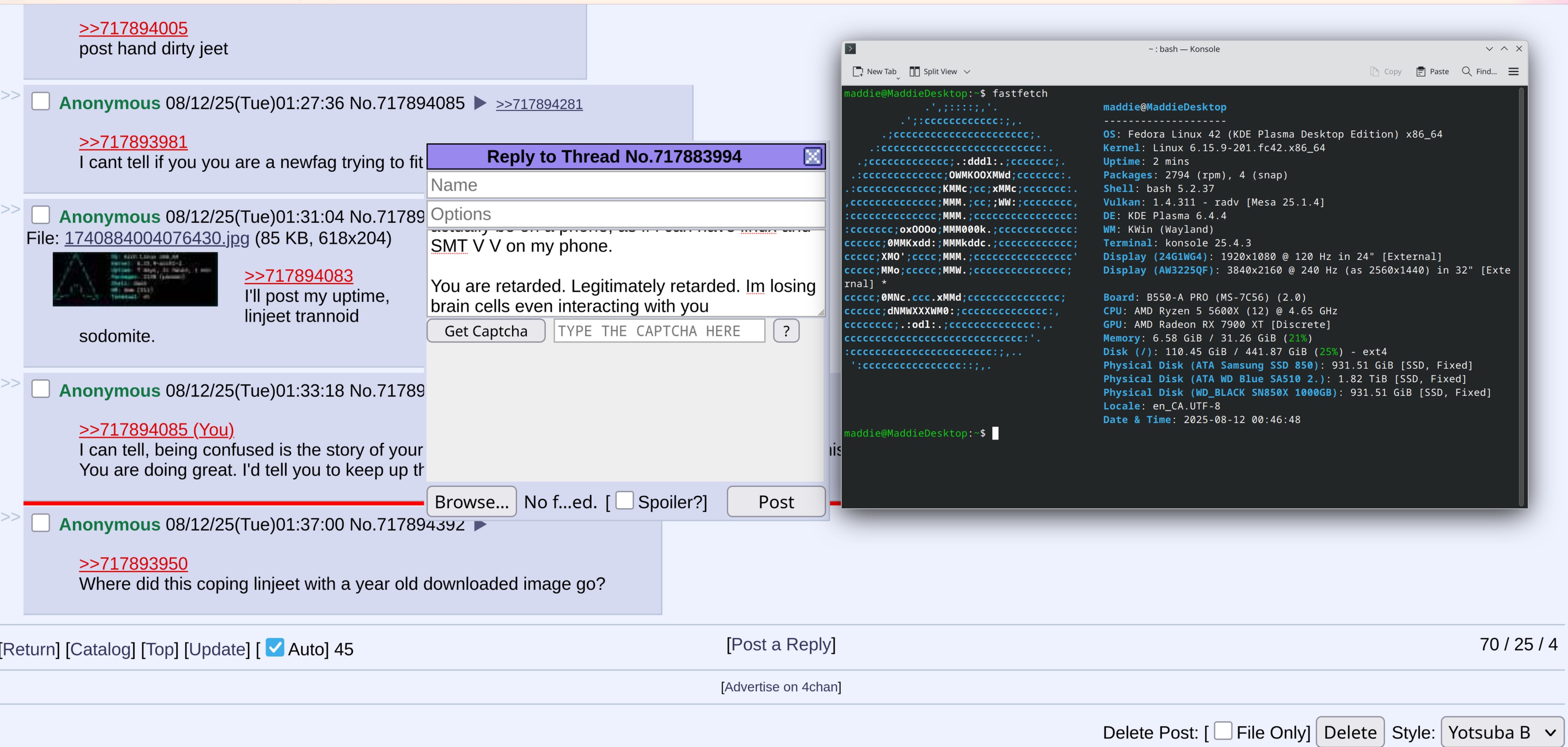
Task: Click the '~ : bash — Konsole' window title
Action: pos(1183,49)
